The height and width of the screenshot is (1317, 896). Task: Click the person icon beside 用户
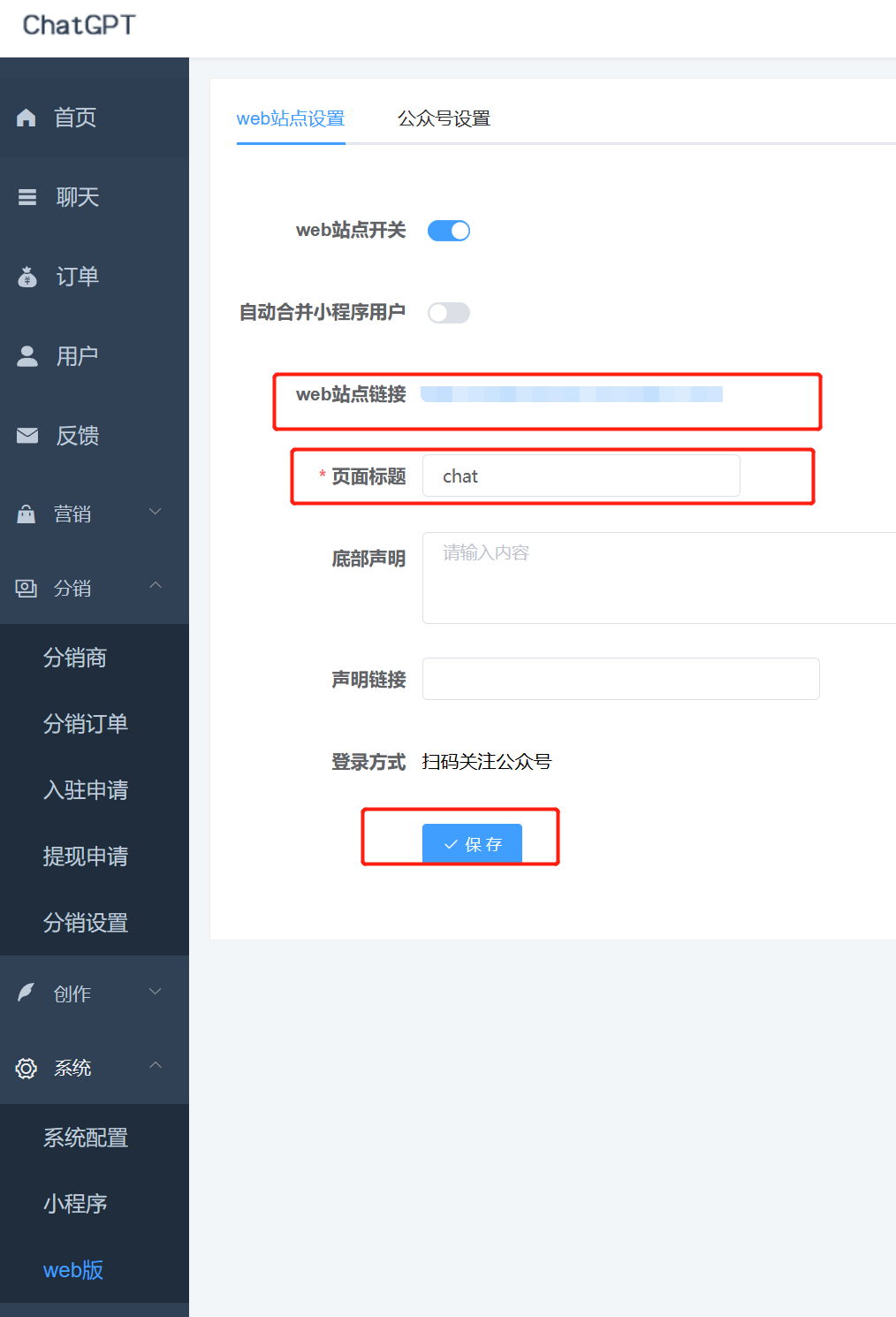point(27,356)
